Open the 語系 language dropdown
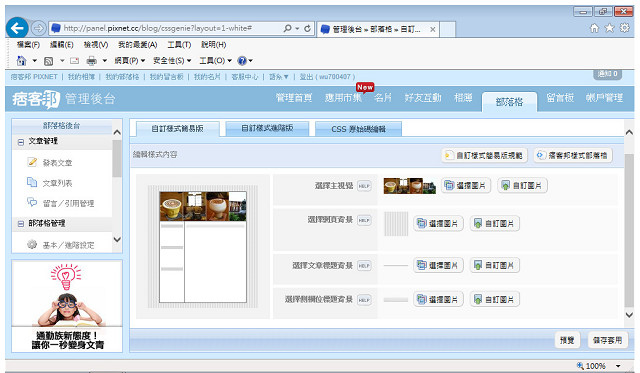 coord(279,77)
